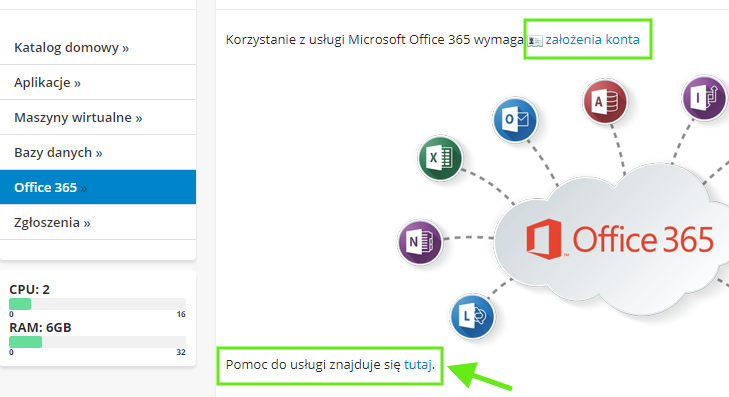Screen dimensions: 729x397
Task: Click the Pomoc do usługi znajduje się text
Action: [x=313, y=364]
